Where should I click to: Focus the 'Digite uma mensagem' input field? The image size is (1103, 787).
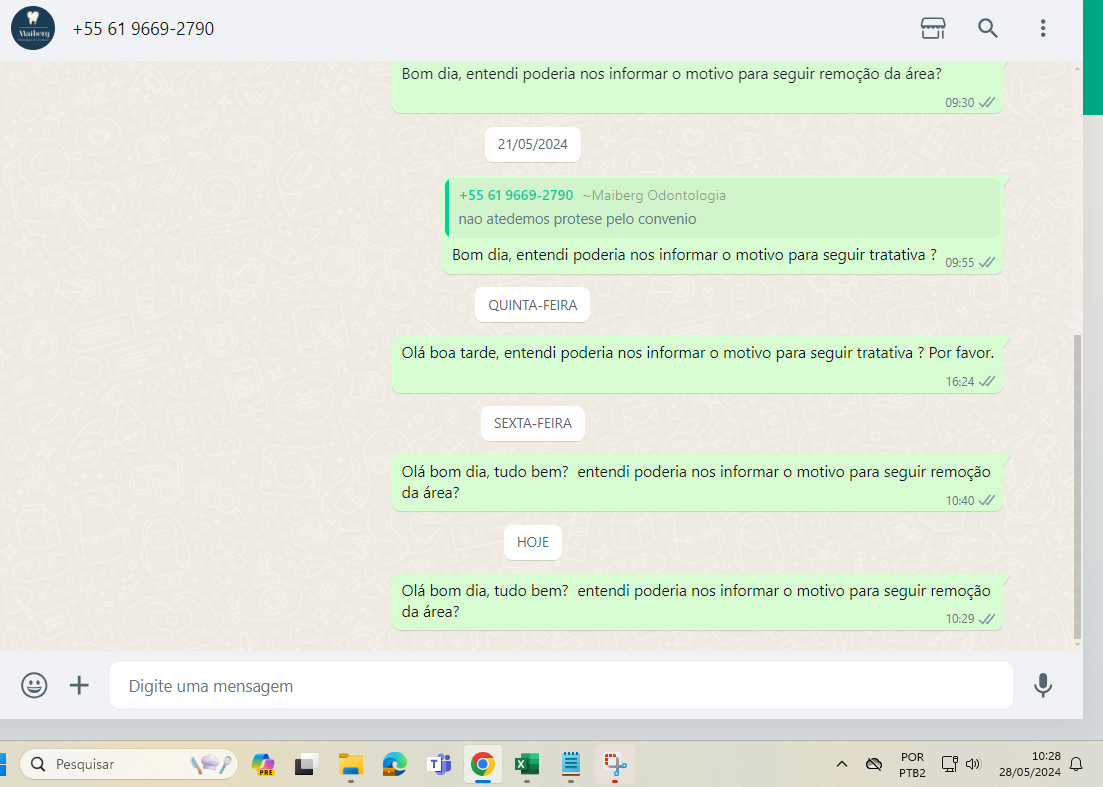coord(560,686)
